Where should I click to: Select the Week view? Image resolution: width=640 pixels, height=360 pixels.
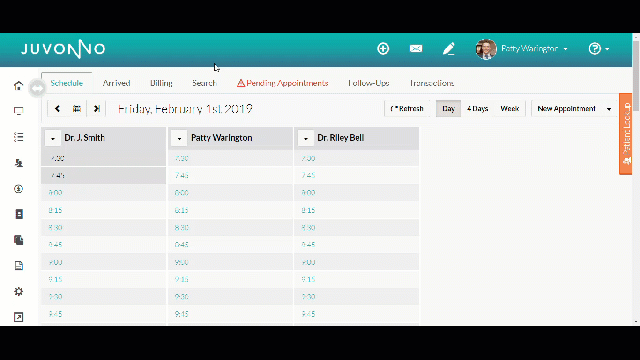[509, 109]
